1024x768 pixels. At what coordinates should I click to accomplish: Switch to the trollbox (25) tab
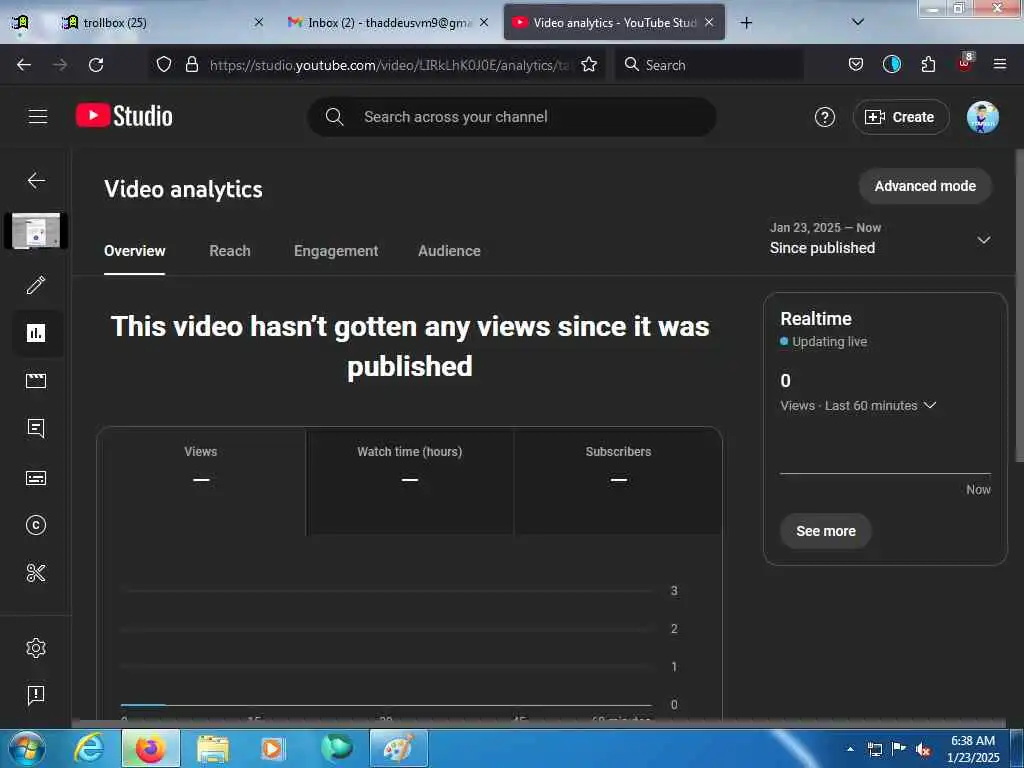tap(160, 23)
